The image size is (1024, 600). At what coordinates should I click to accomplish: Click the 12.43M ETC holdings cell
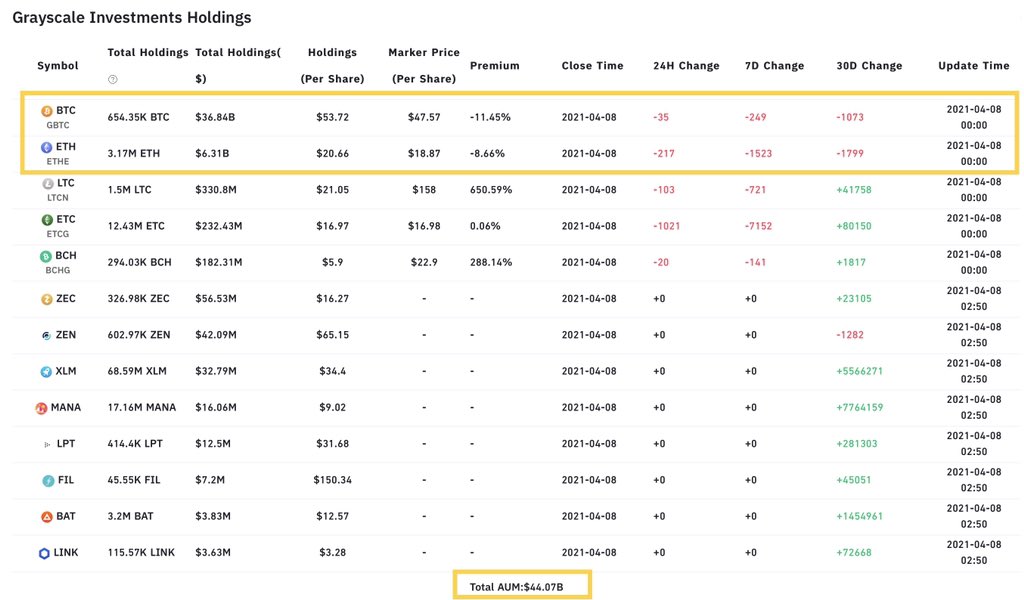click(136, 226)
